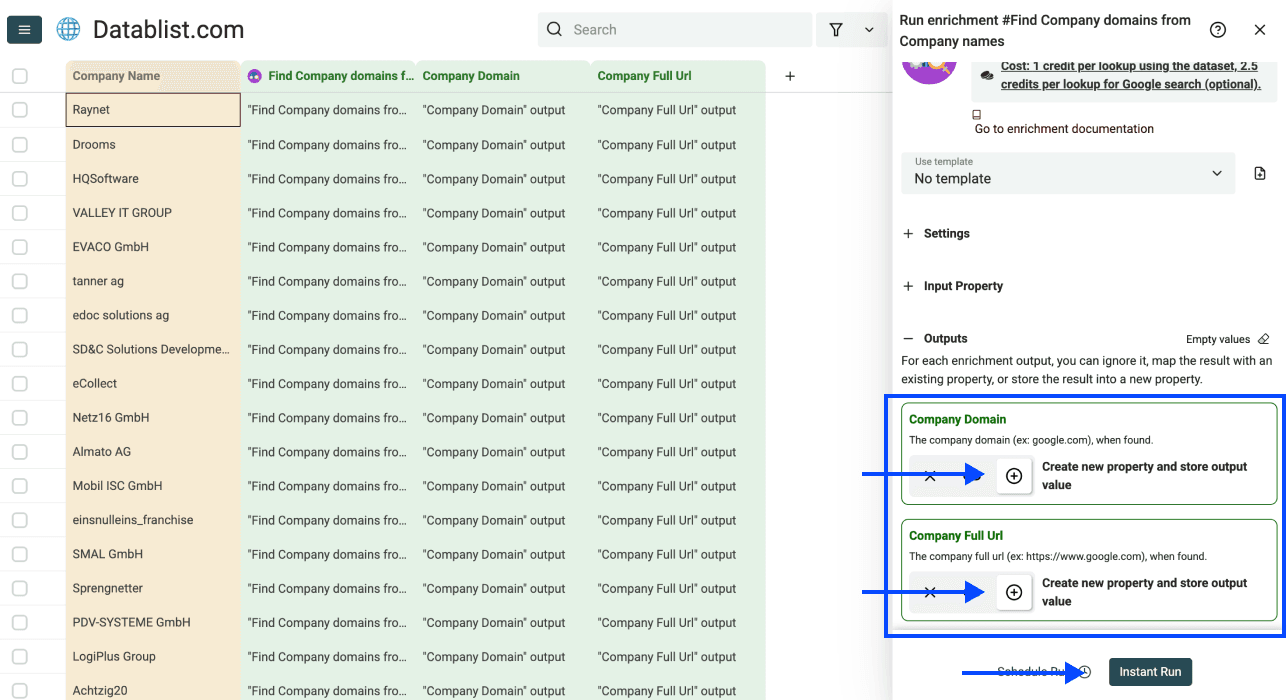The width and height of the screenshot is (1287, 700).
Task: Open the help icon in the enrichment panel header
Action: click(1218, 30)
